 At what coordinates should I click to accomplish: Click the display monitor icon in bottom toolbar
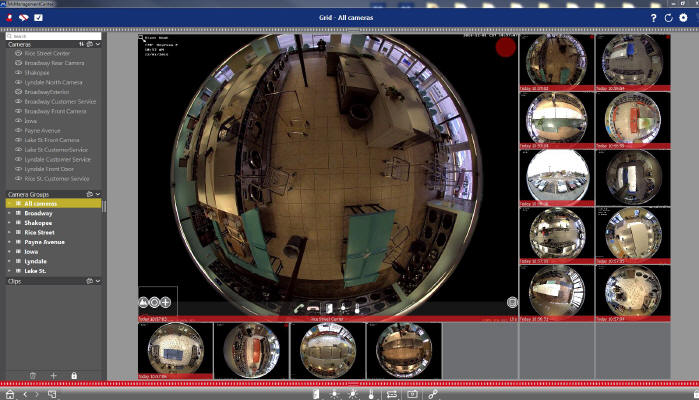point(412,394)
